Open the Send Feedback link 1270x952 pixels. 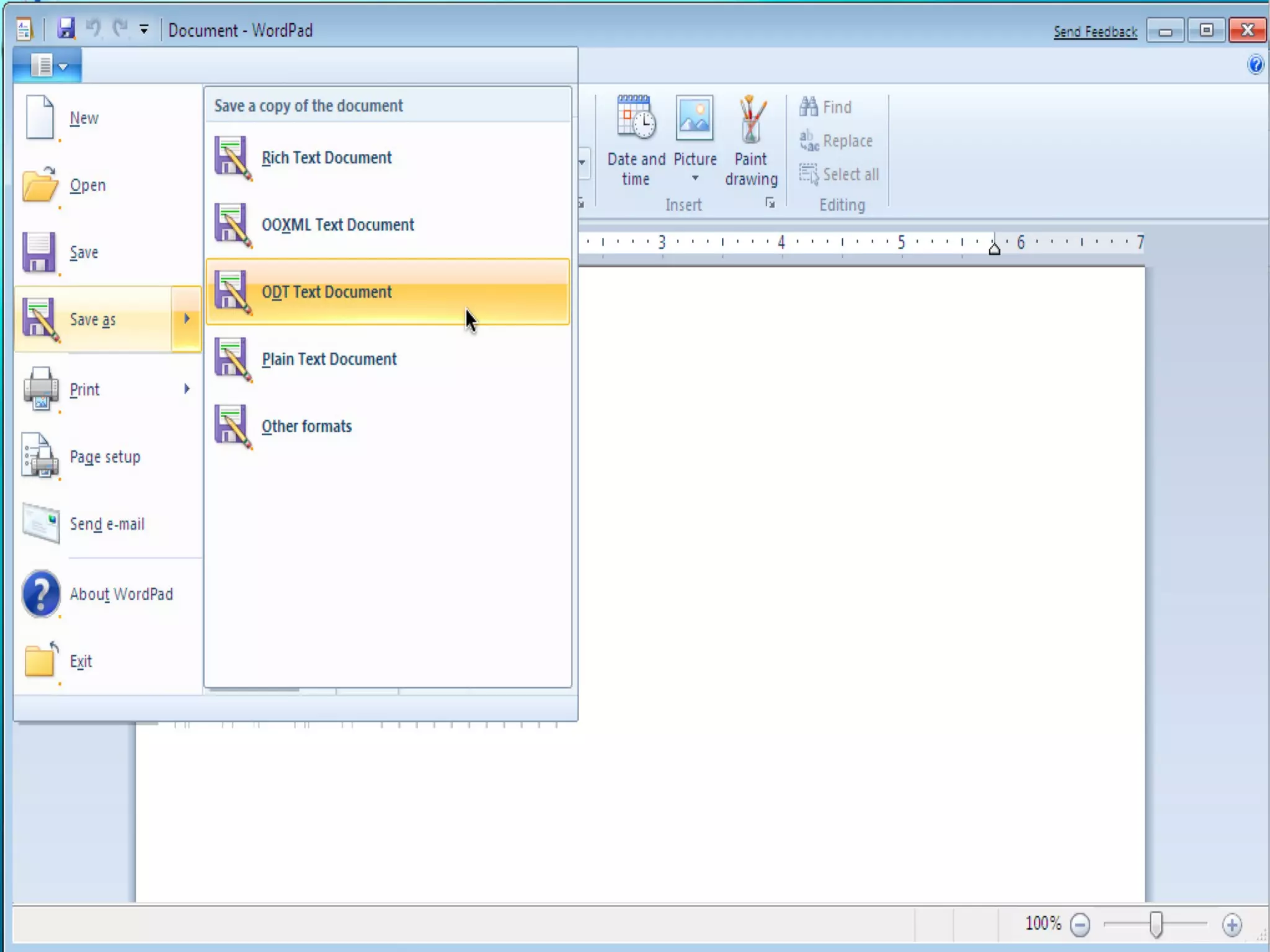click(1095, 31)
